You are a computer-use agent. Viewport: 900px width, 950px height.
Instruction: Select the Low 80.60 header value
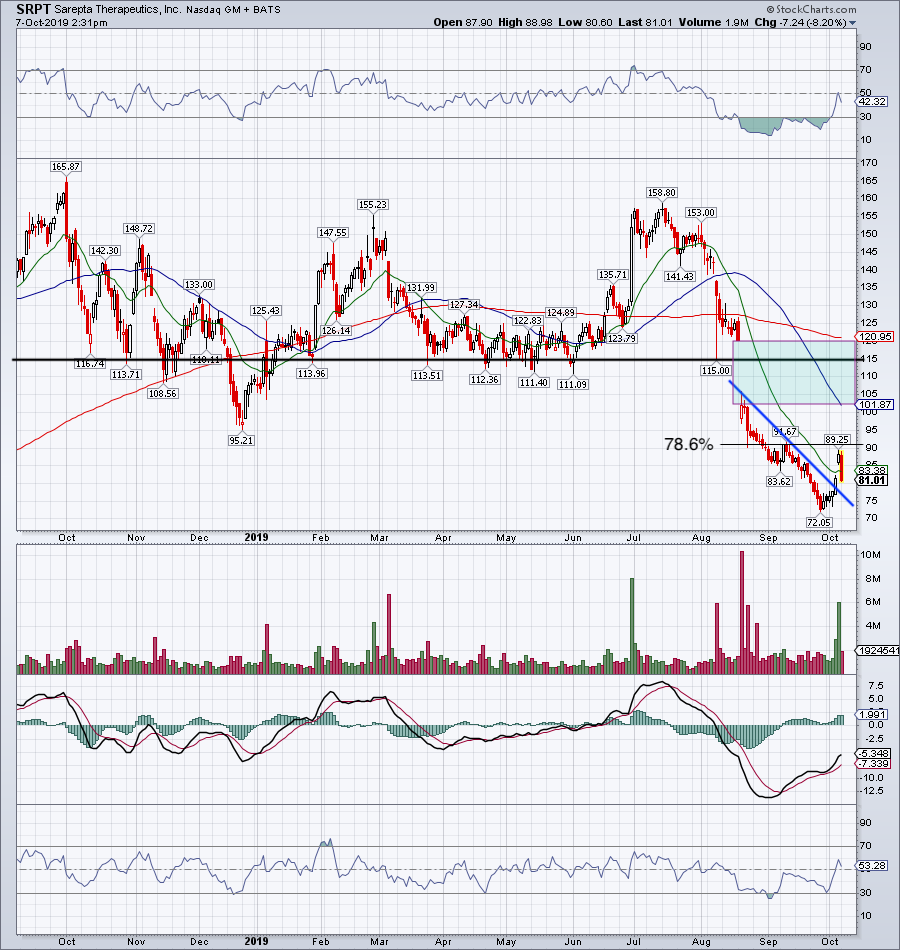pyautogui.click(x=585, y=22)
